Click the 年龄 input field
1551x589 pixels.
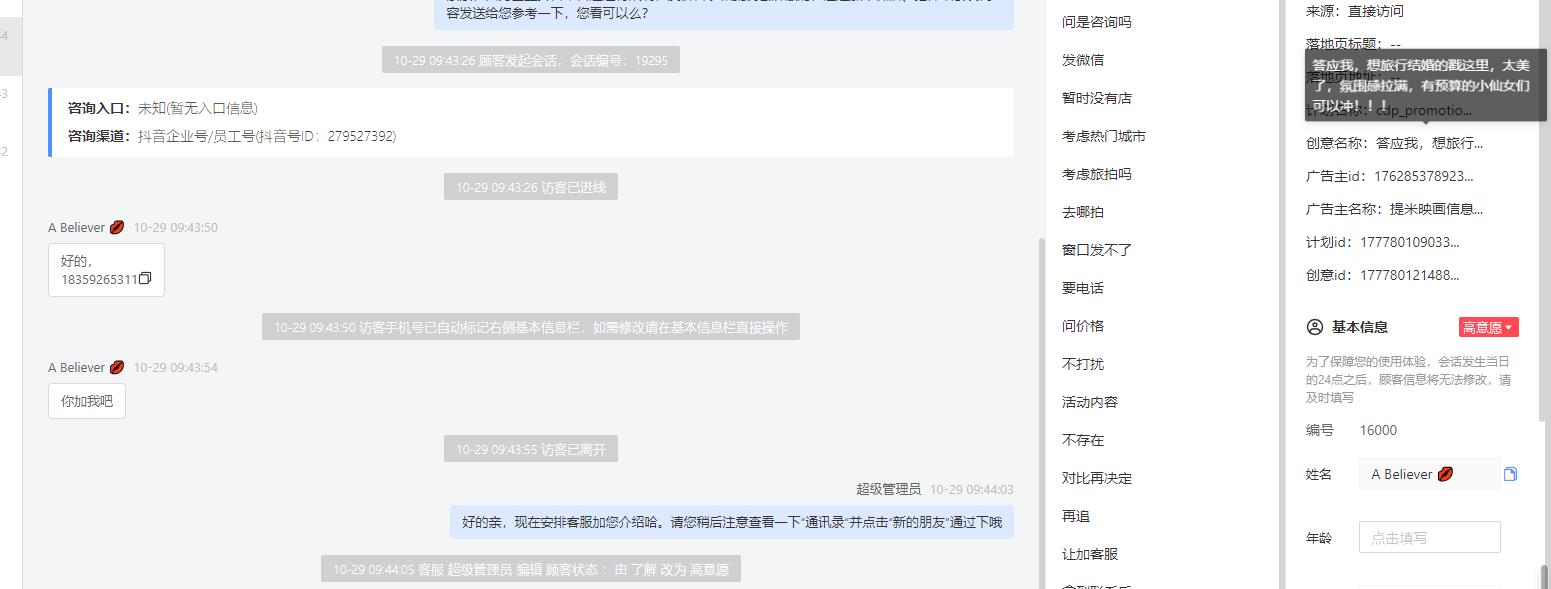pyautogui.click(x=1429, y=537)
